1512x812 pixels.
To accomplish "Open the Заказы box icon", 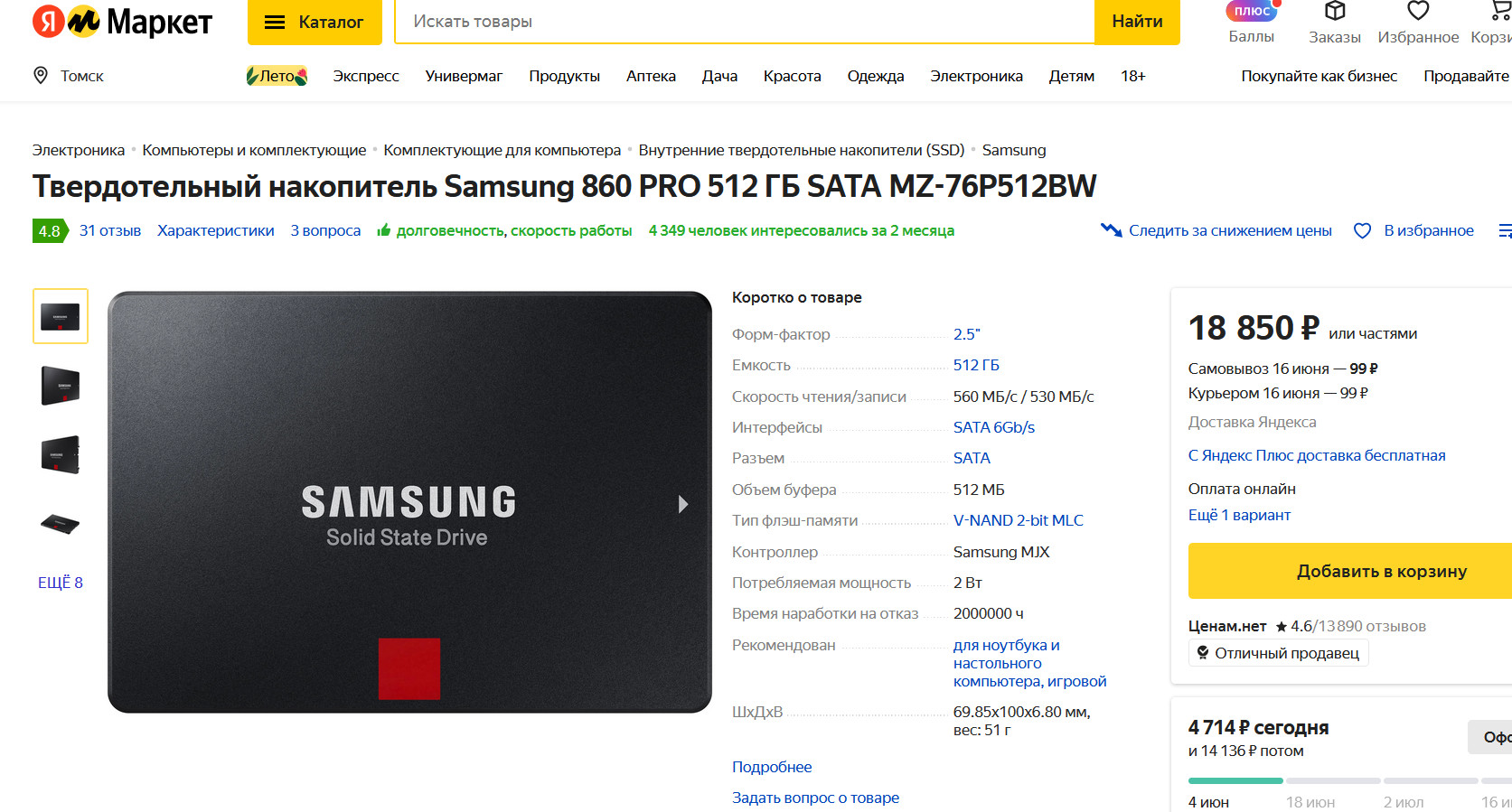I will (1334, 12).
